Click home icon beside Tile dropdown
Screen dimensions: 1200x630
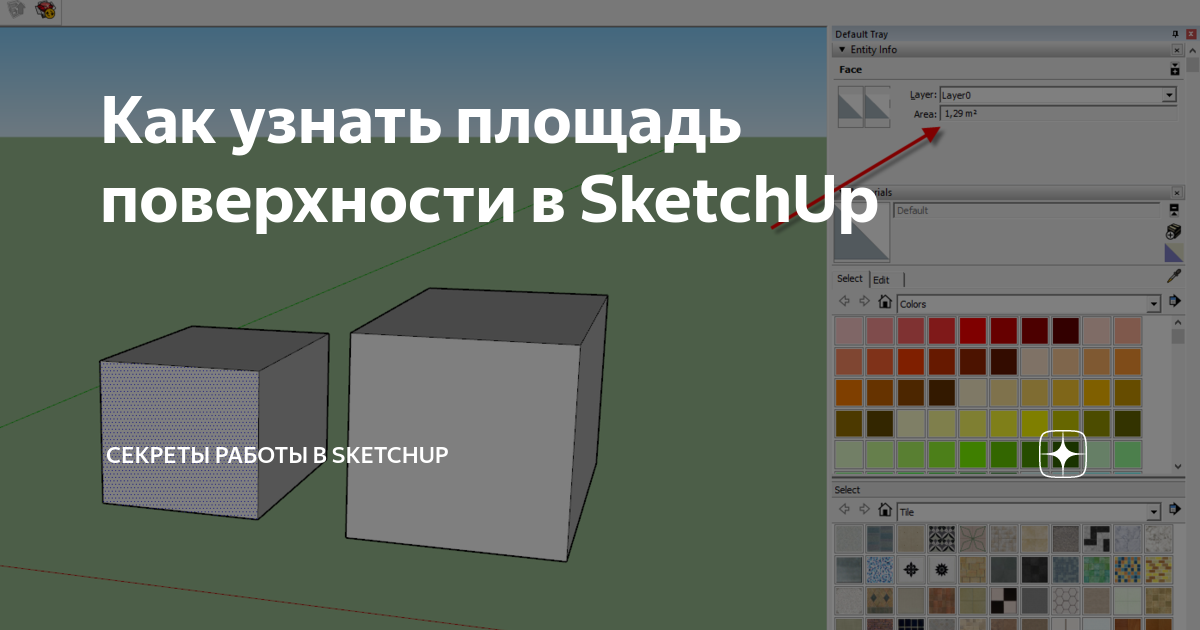[x=884, y=510]
